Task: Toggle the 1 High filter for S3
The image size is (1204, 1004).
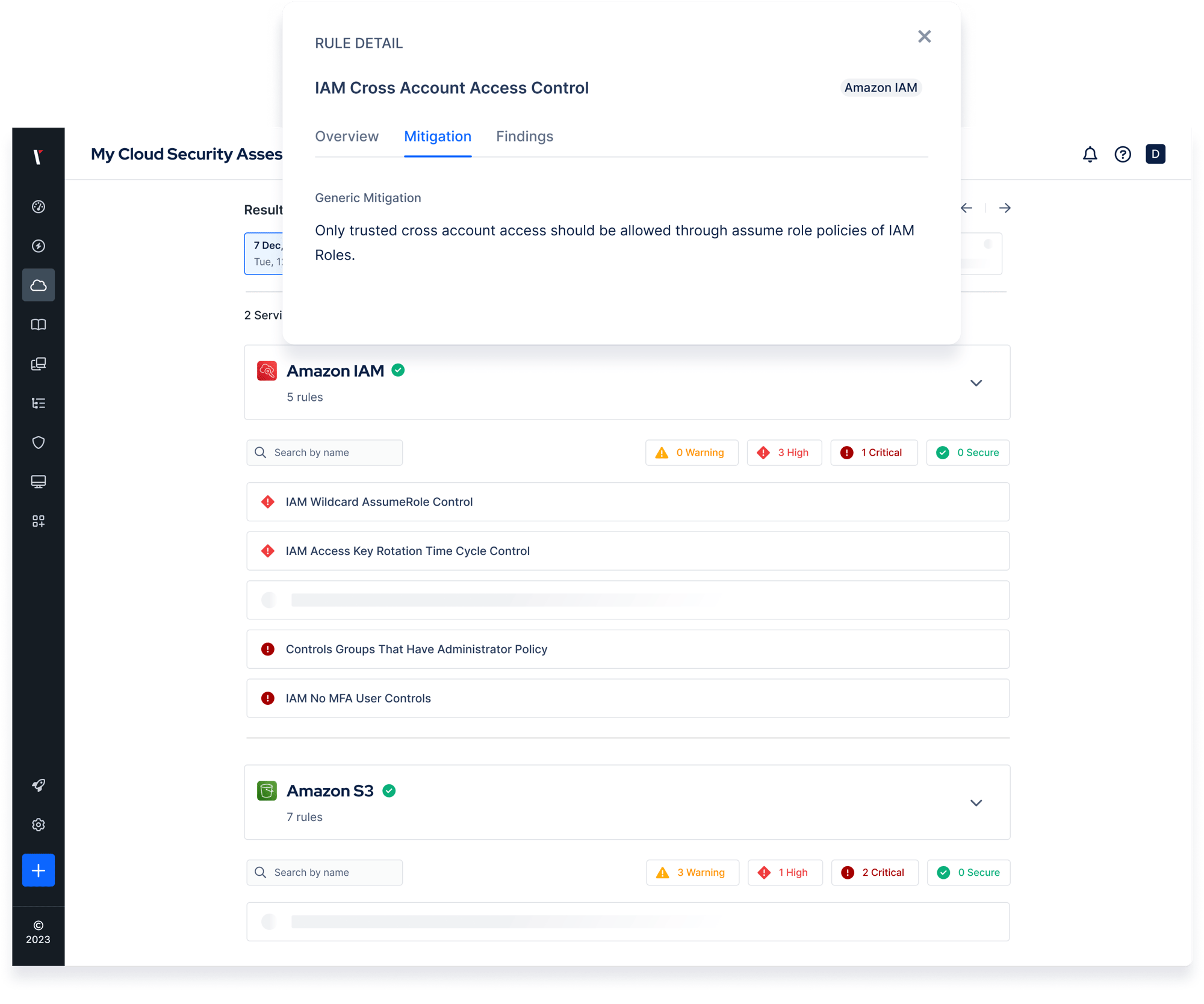Action: tap(785, 873)
